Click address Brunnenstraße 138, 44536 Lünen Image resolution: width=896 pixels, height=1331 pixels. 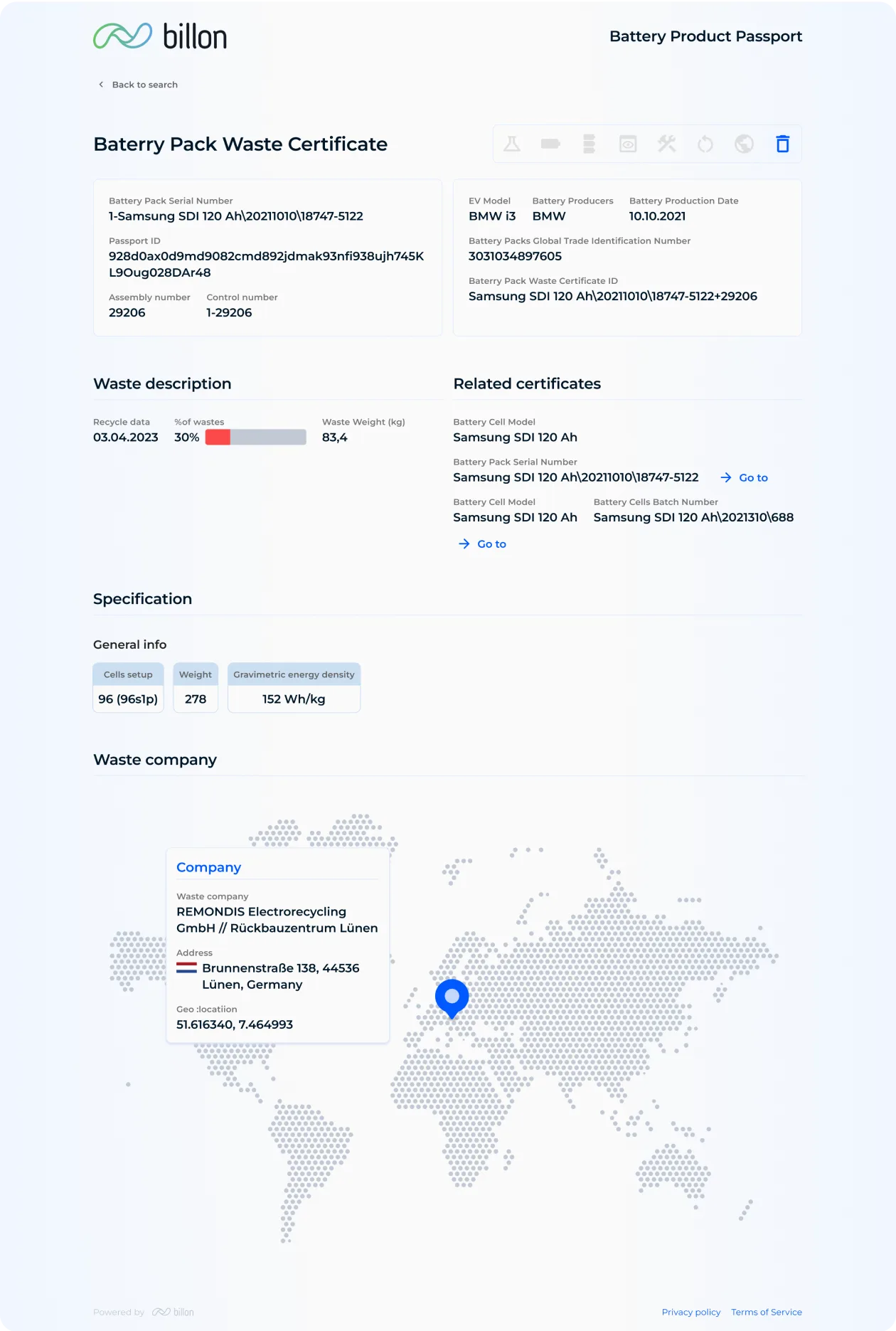[x=281, y=977]
